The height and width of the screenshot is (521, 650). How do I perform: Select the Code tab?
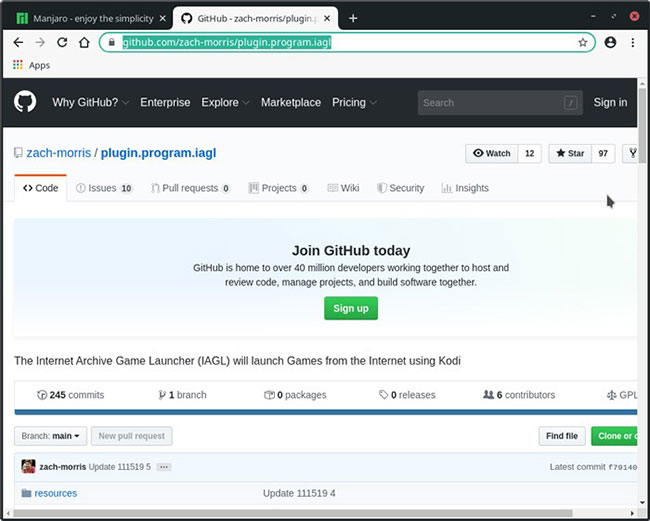(x=41, y=188)
